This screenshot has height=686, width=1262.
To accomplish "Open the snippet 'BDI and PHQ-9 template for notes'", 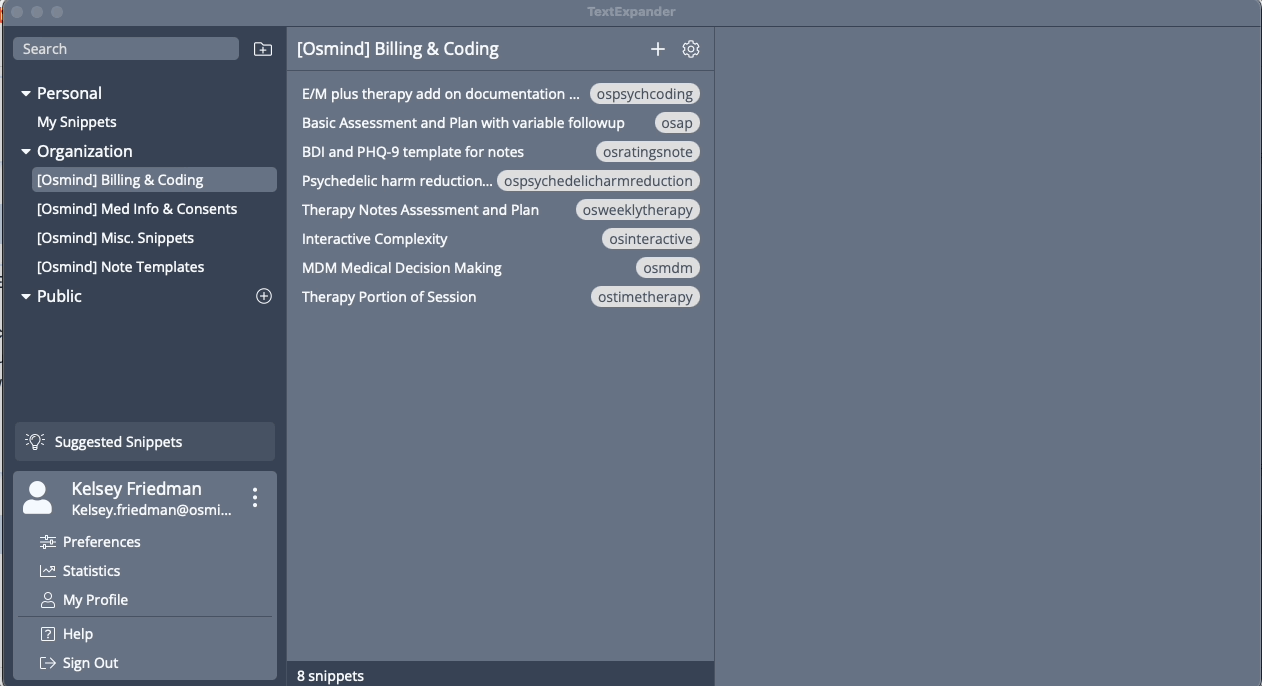I will pos(414,151).
